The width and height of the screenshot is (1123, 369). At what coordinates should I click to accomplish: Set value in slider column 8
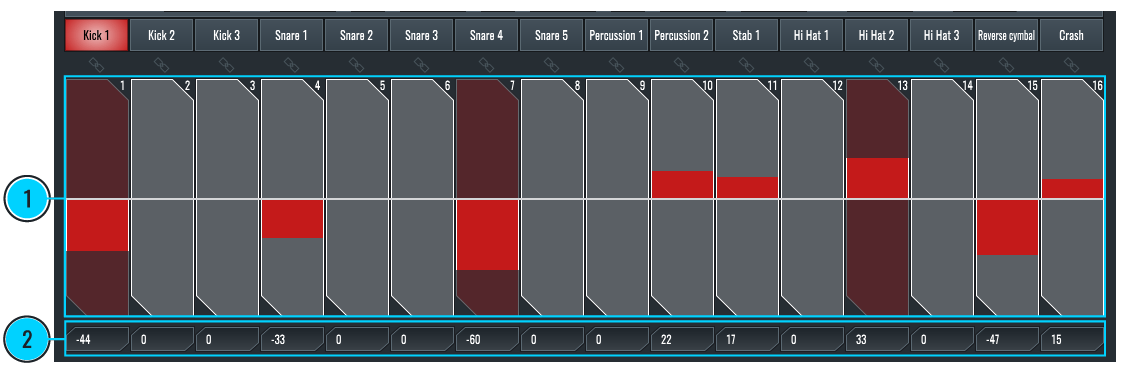point(552,197)
